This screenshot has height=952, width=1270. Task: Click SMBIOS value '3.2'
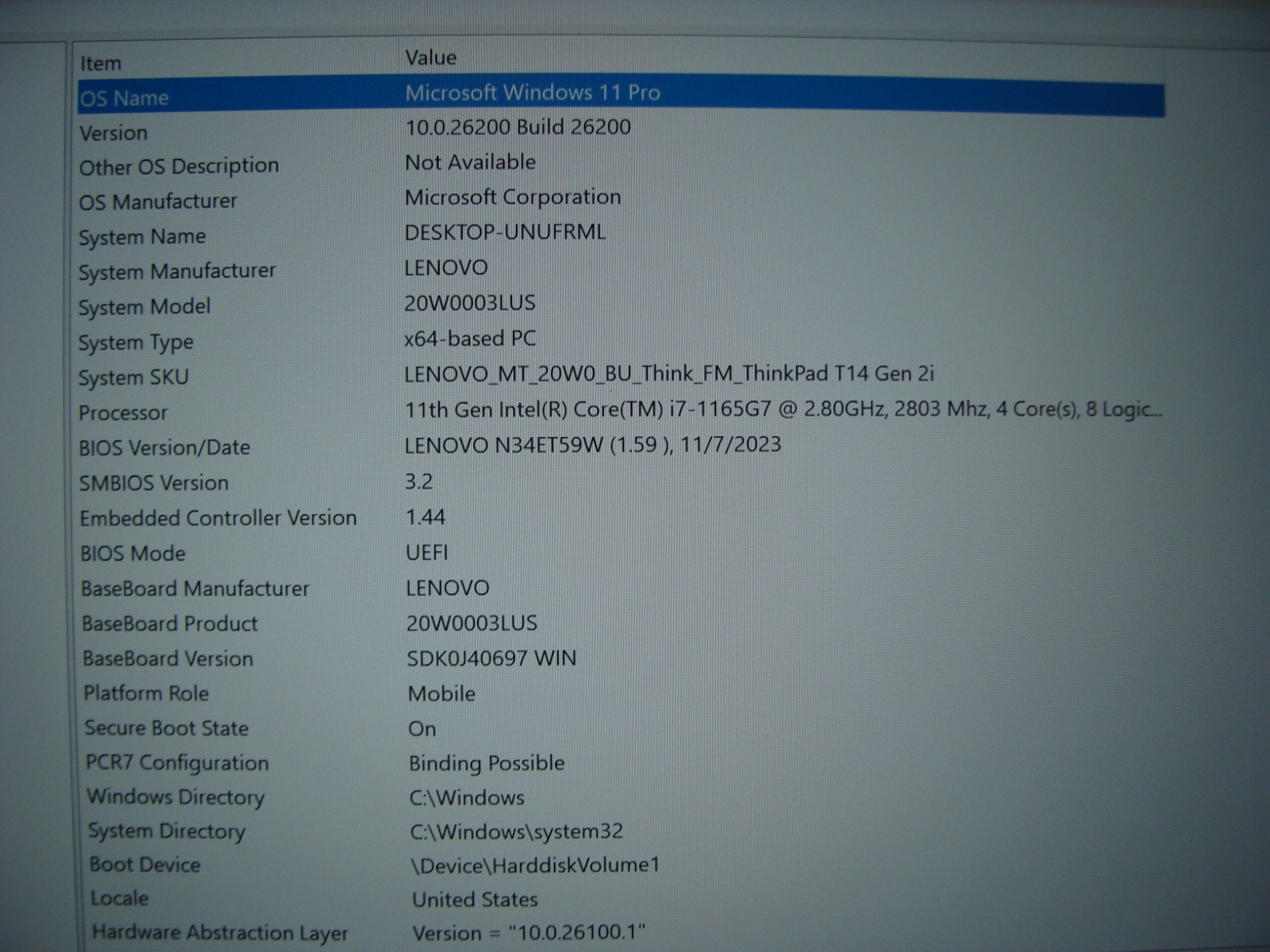tap(419, 482)
